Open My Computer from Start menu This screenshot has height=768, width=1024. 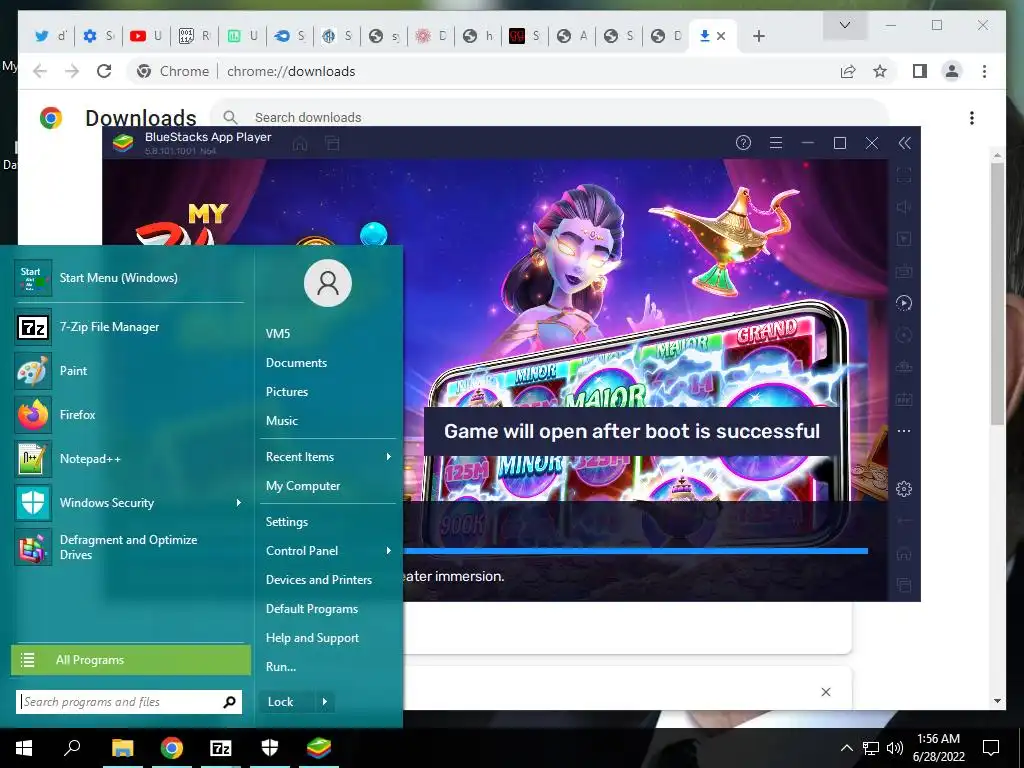[x=303, y=486]
